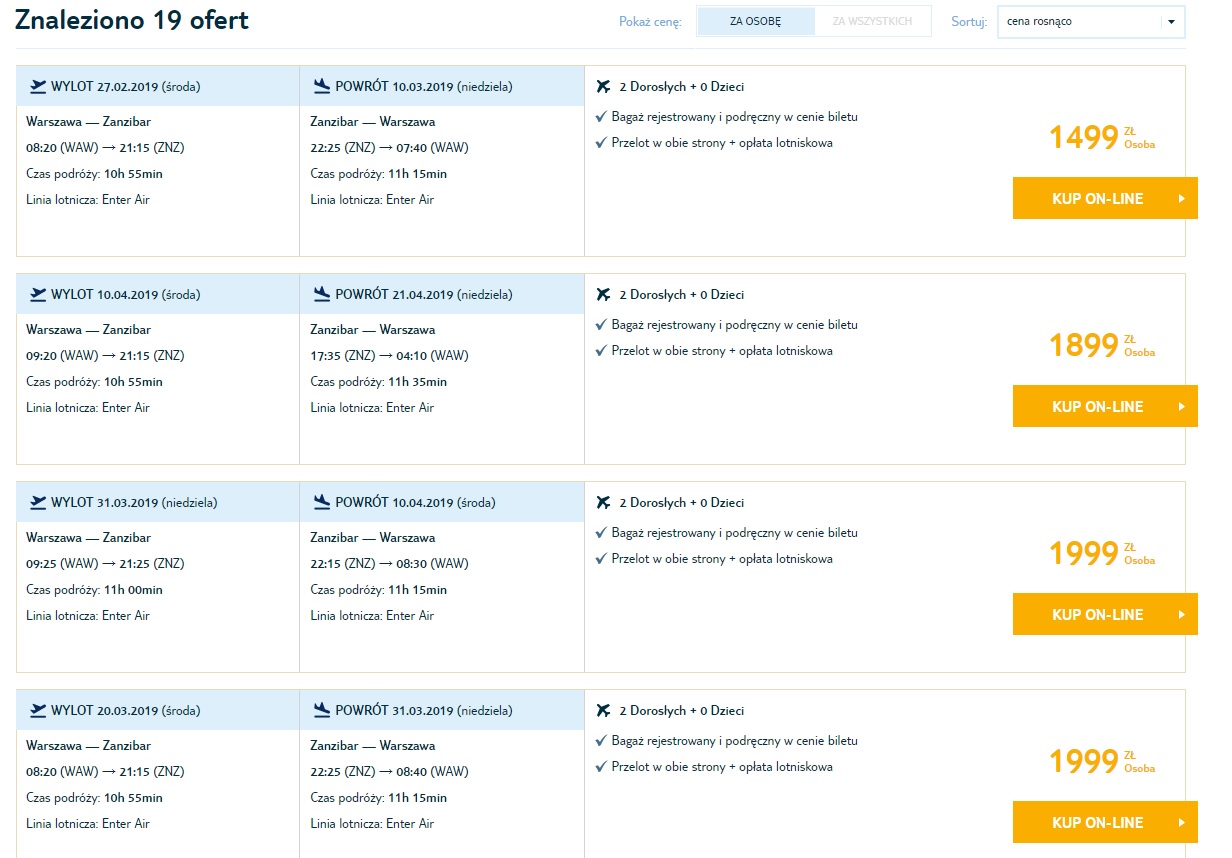Click POWRÓT 10.04.2019 header
The height and width of the screenshot is (858, 1232).
coord(442,502)
